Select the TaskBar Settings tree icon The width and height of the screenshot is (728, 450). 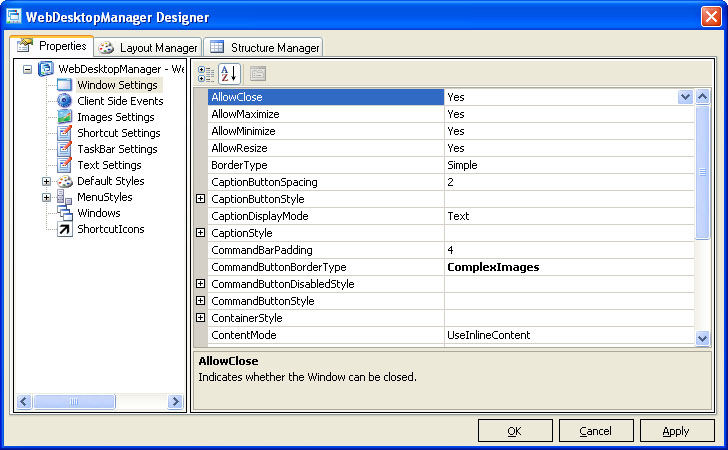point(65,149)
